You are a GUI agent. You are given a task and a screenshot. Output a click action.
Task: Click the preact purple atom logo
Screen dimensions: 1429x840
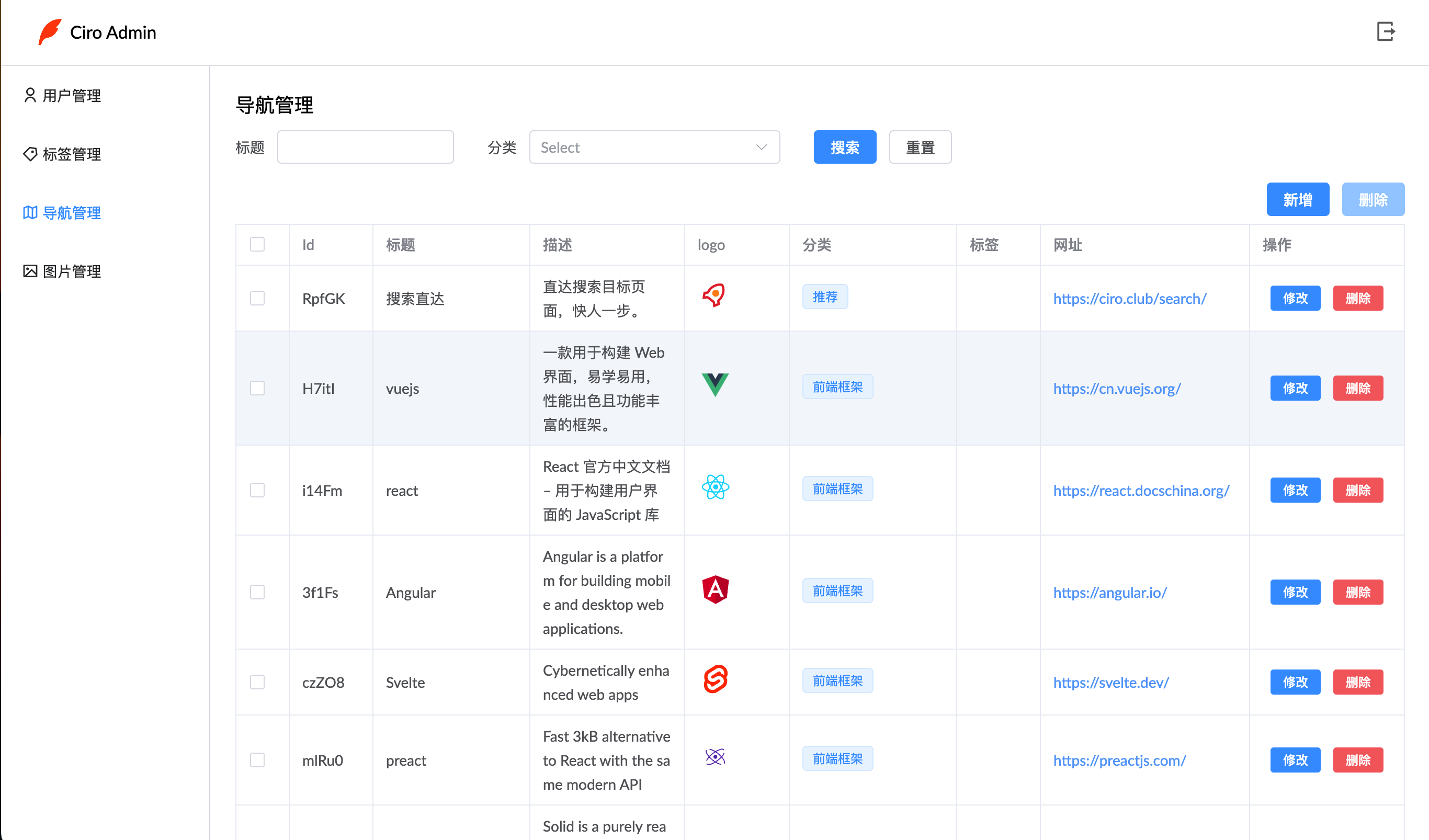[x=715, y=757]
